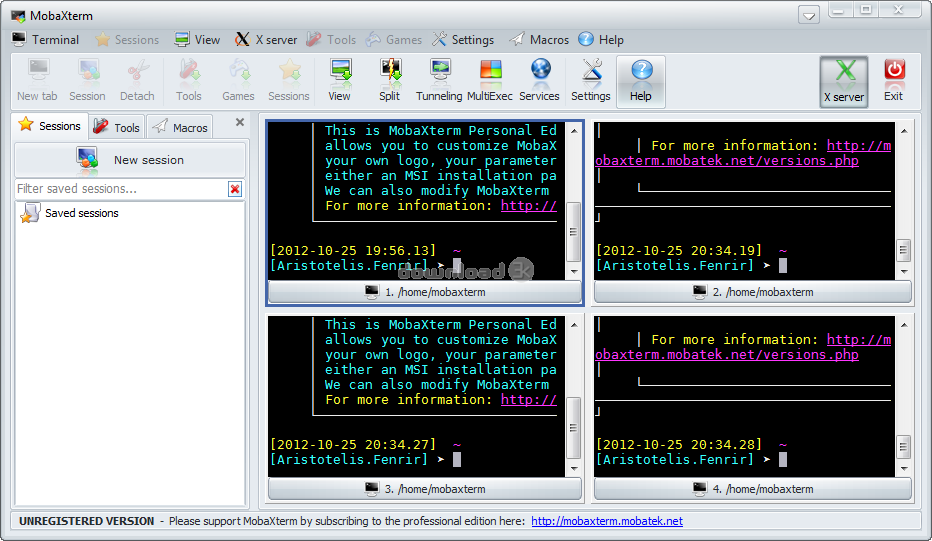Viewport: 932px width, 541px height.
Task: Close the sidebar panel with X
Action: [240, 122]
